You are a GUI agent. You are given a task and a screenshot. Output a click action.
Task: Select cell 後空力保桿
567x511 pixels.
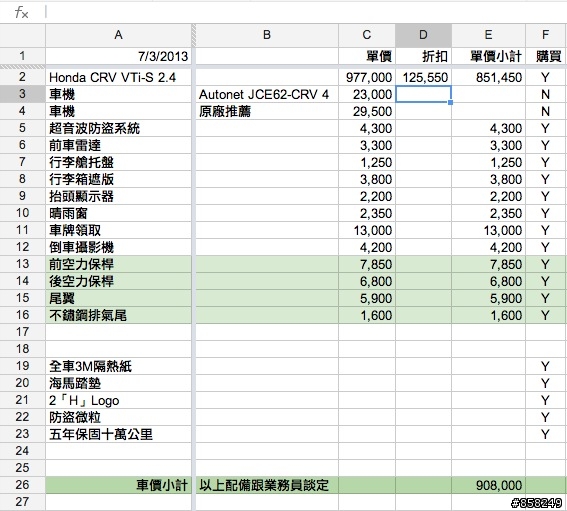pos(118,281)
